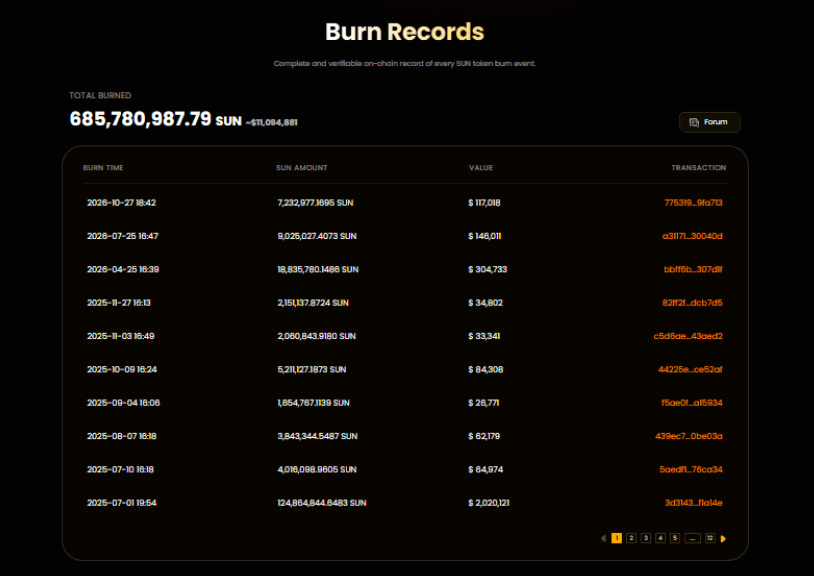This screenshot has width=814, height=576.
Task: Switch to pagination page 5
Action: (675, 538)
